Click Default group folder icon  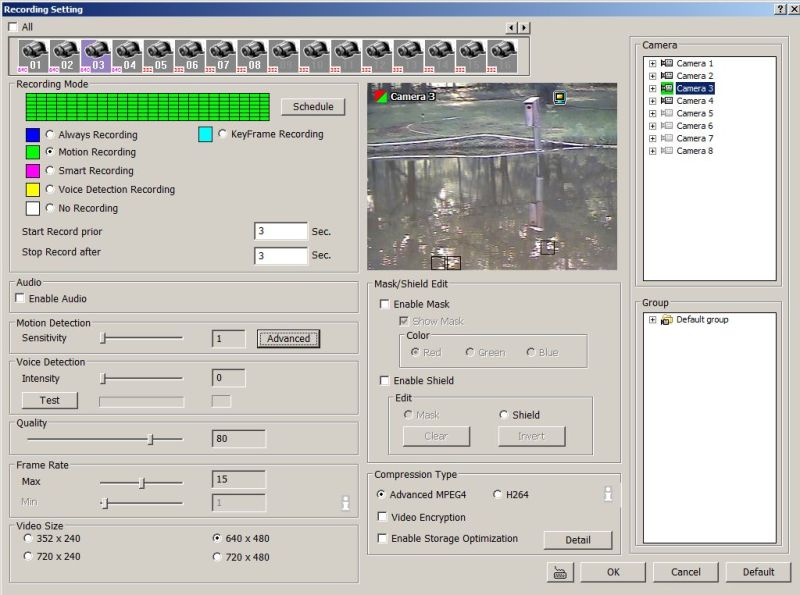(x=667, y=320)
